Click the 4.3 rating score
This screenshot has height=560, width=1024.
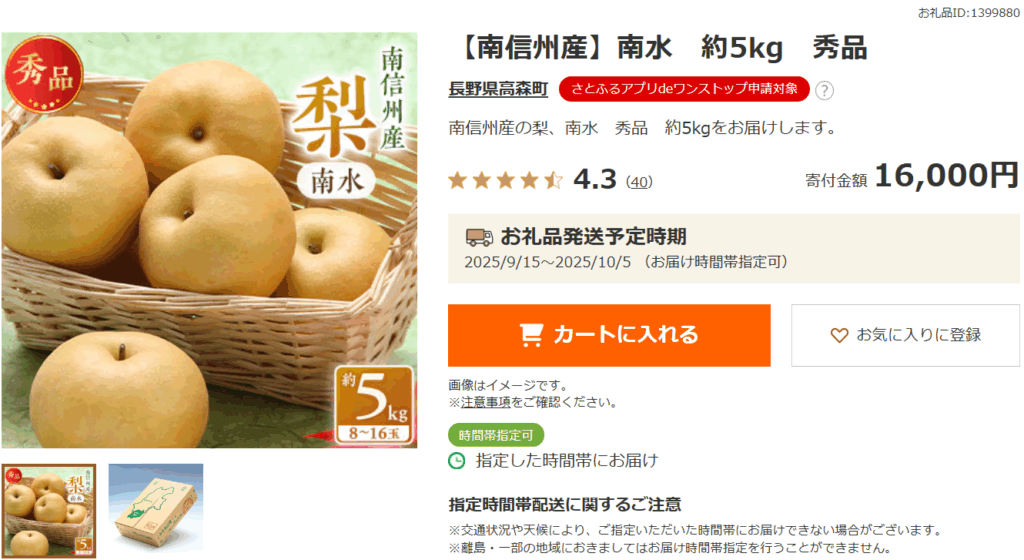pos(594,179)
